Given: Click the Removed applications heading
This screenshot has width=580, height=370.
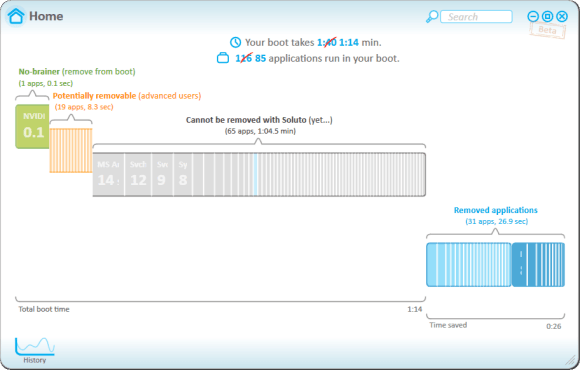Looking at the screenshot, I should point(496,210).
